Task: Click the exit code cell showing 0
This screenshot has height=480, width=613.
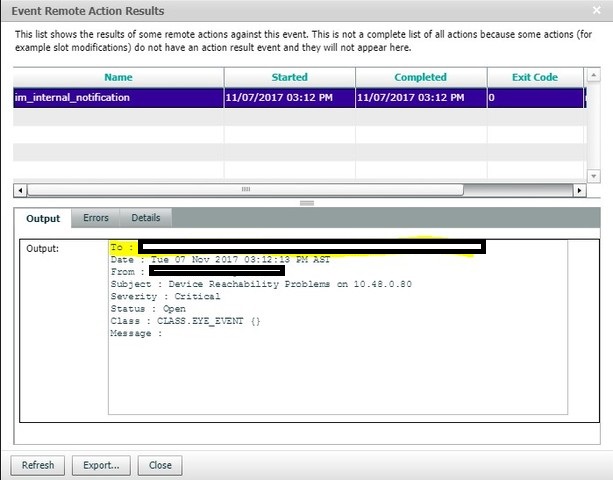Action: (534, 98)
